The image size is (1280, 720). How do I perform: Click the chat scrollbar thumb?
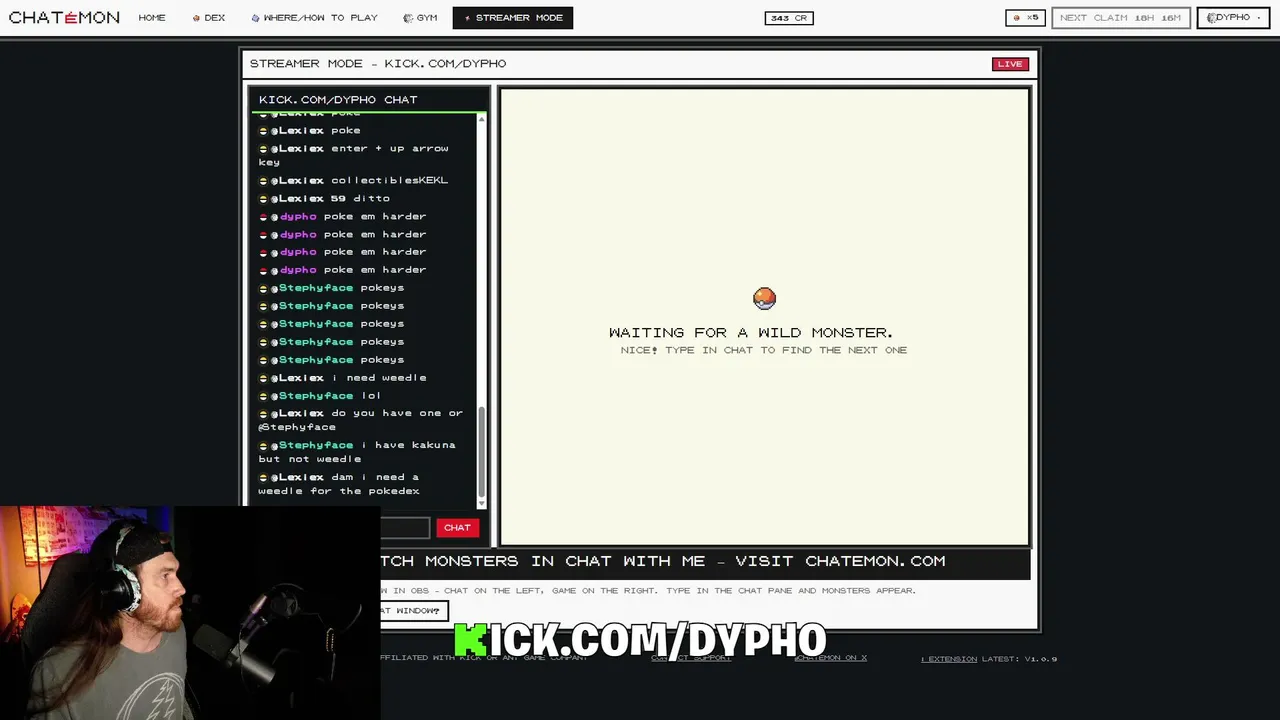click(481, 452)
